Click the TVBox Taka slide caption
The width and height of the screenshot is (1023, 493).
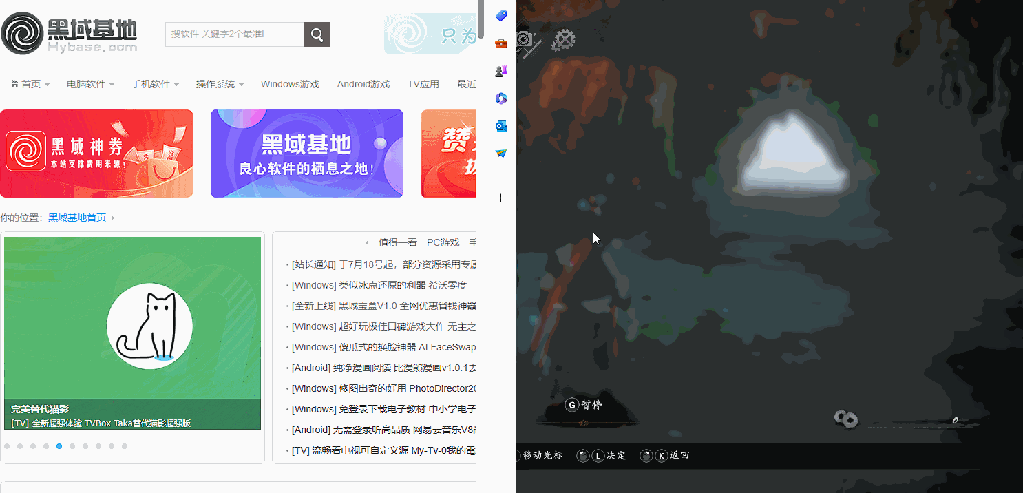[x=101, y=423]
